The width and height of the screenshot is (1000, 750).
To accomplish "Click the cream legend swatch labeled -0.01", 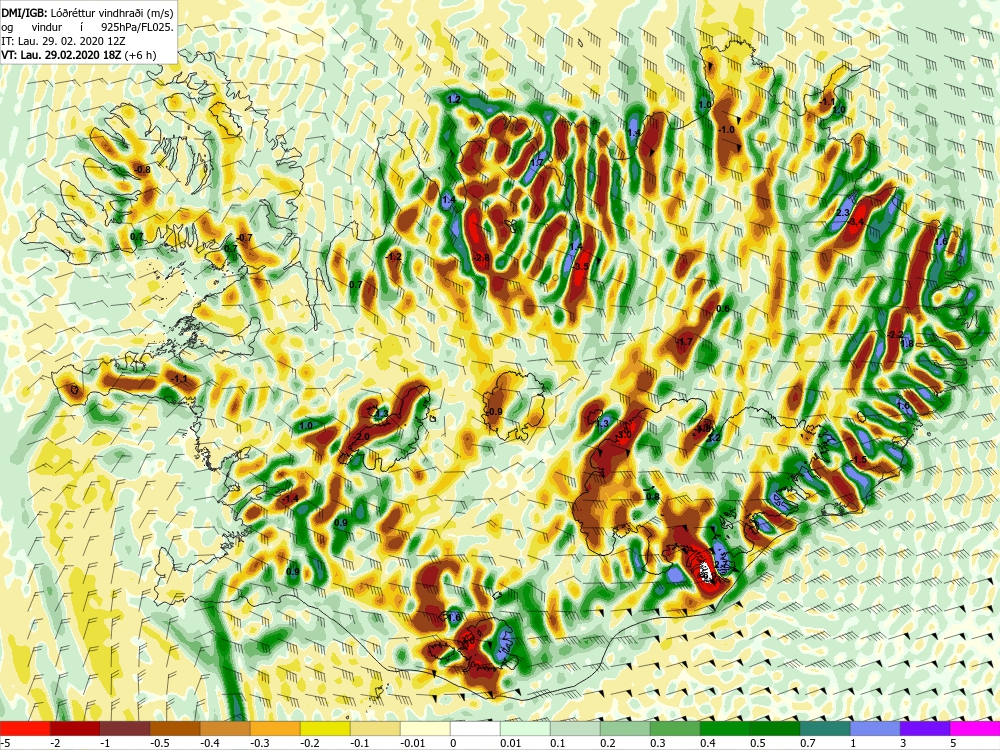I will [x=425, y=728].
